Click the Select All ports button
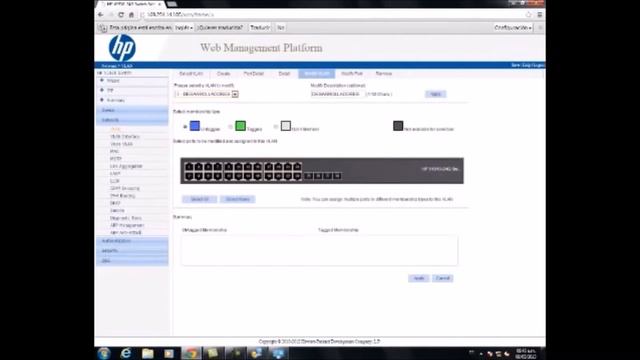640x360 pixels. [200, 199]
